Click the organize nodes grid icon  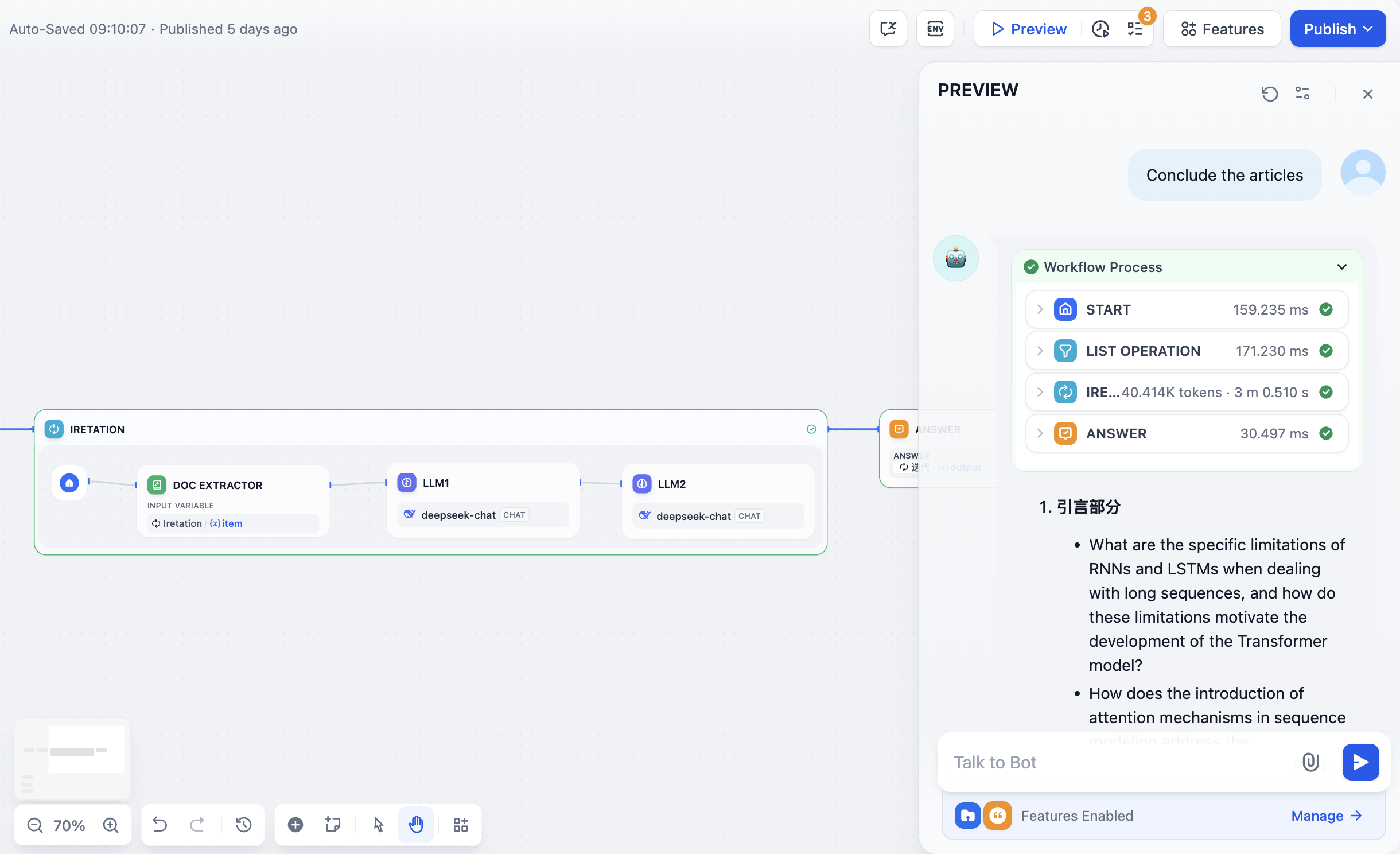(460, 825)
